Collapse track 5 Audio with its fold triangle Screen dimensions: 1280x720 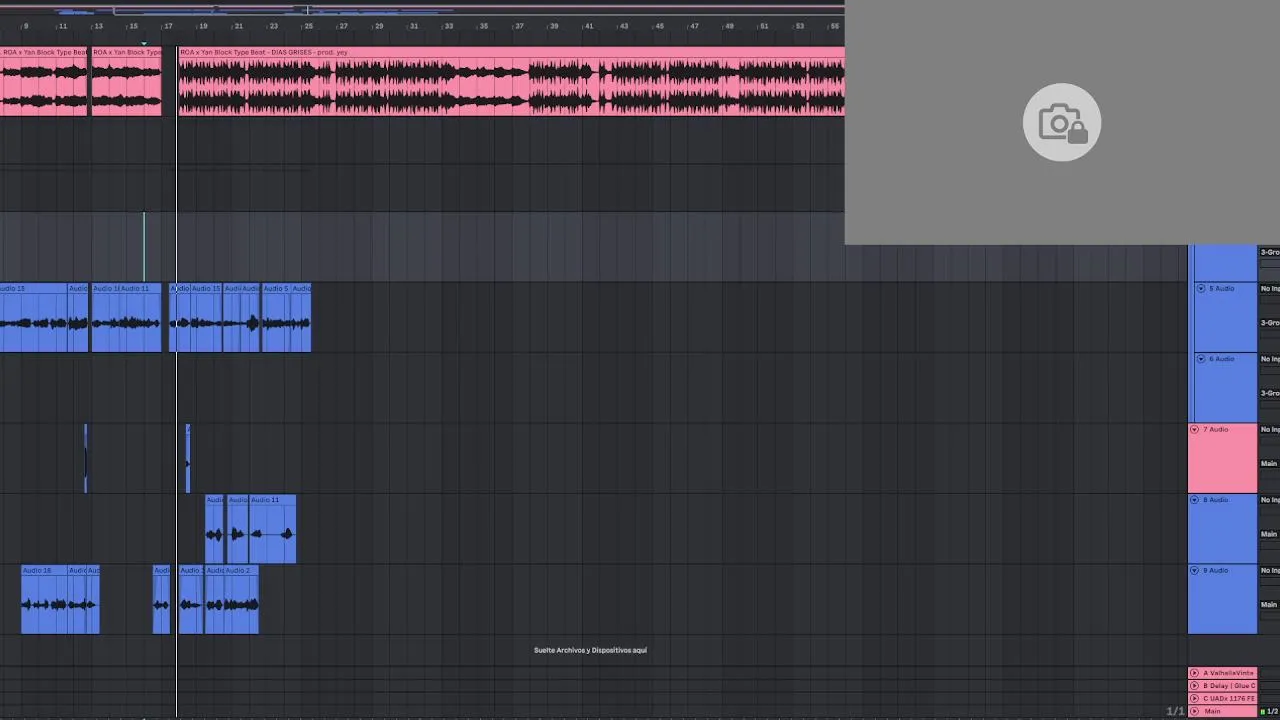[x=1201, y=288]
